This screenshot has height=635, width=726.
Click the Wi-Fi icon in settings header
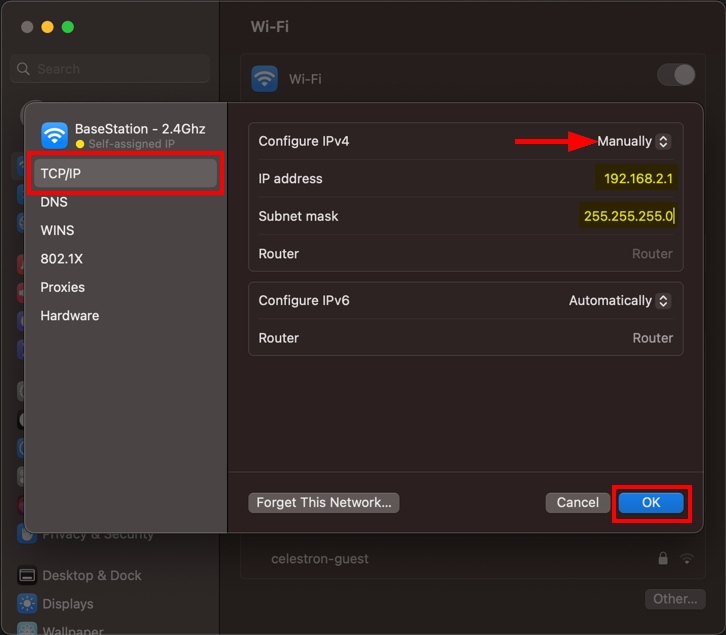264,79
